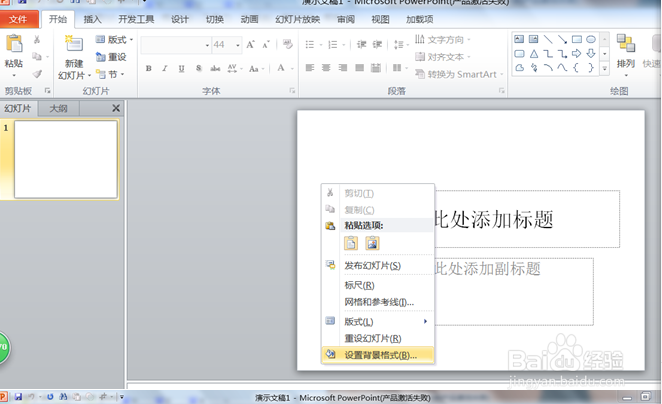Image resolution: width=662 pixels, height=404 pixels.
Task: Click paste as picture option icon
Action: [x=372, y=243]
